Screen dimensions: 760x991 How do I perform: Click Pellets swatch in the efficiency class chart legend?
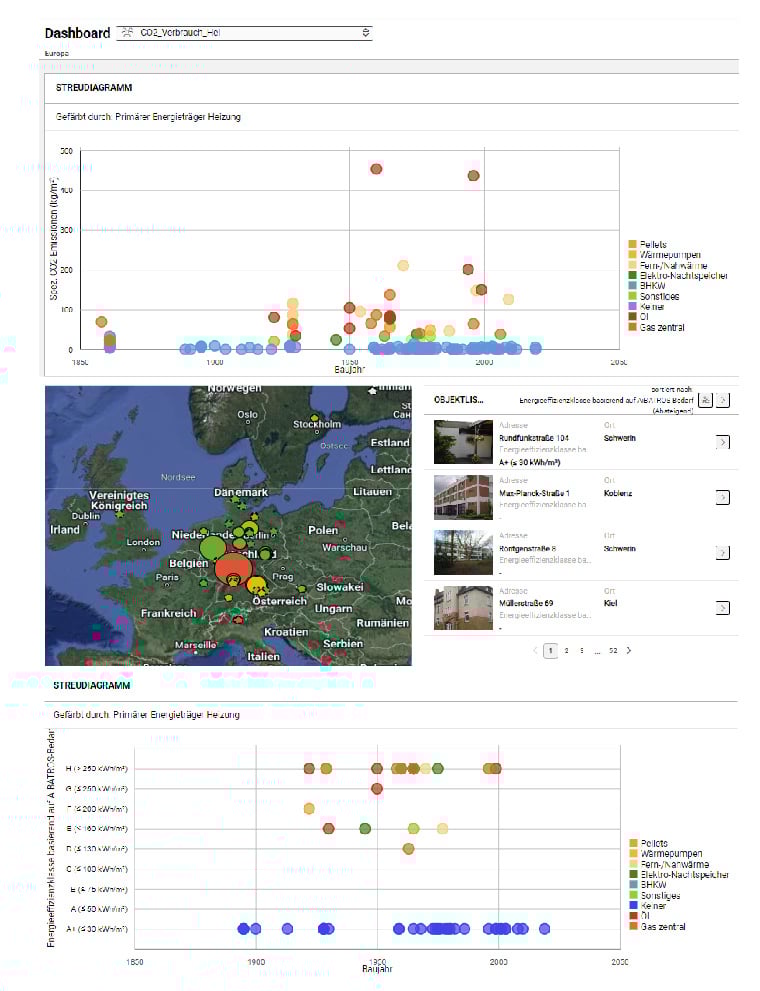point(634,843)
